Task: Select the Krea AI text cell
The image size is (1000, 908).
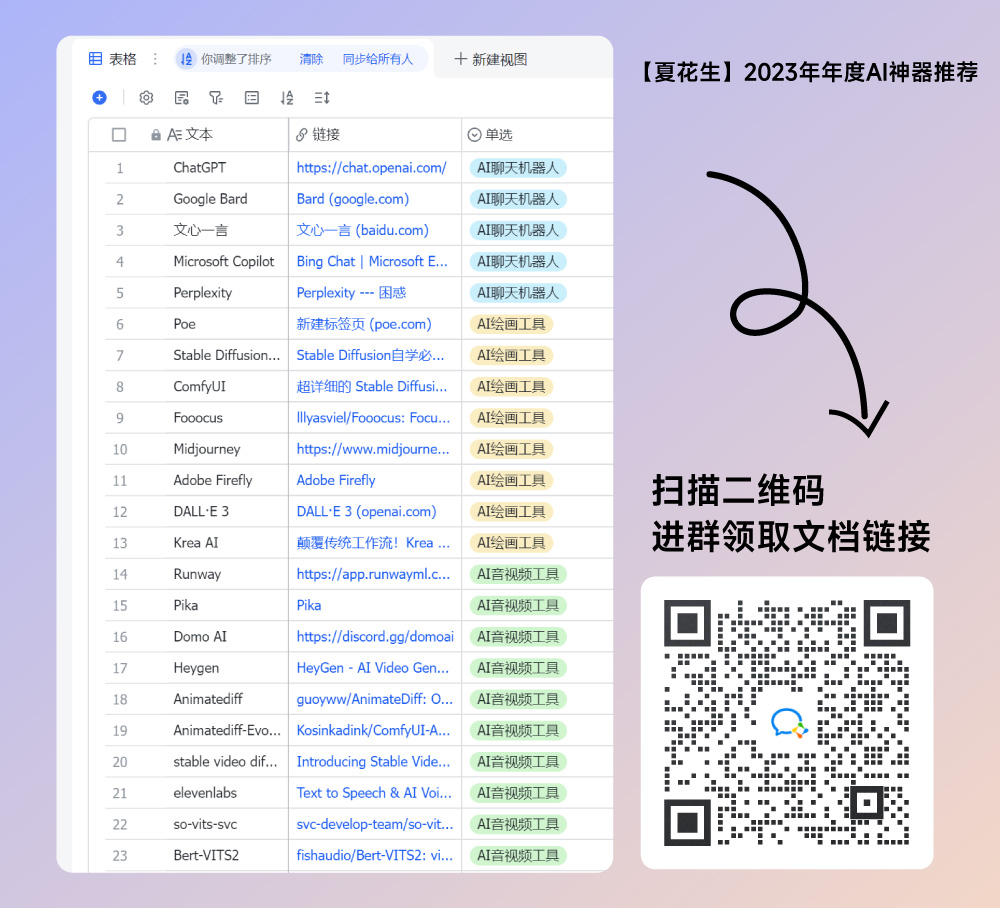Action: pos(196,543)
